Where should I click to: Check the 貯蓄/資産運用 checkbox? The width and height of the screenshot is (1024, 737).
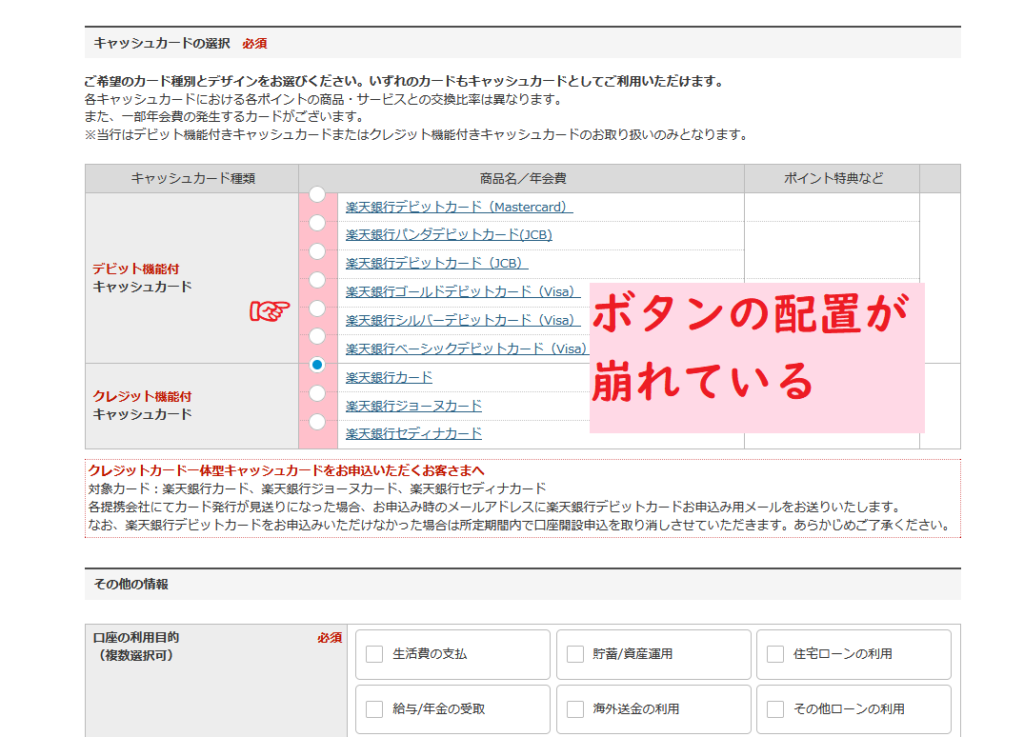click(x=575, y=654)
